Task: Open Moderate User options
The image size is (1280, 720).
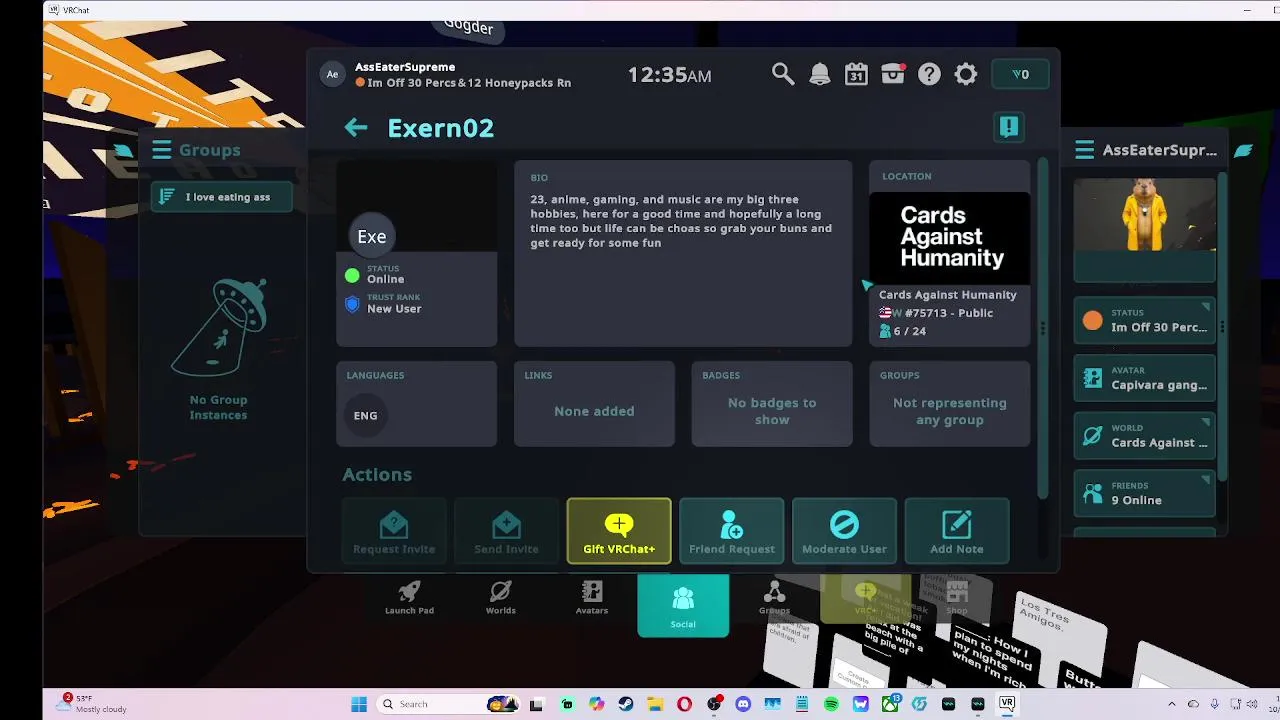Action: click(x=844, y=531)
